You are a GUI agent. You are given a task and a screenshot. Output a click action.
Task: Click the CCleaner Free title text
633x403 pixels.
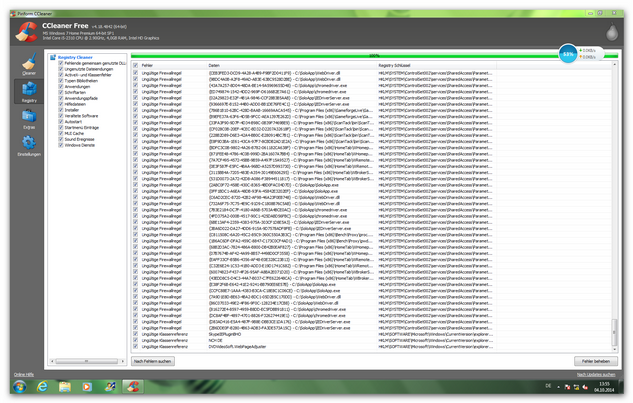click(x=65, y=25)
